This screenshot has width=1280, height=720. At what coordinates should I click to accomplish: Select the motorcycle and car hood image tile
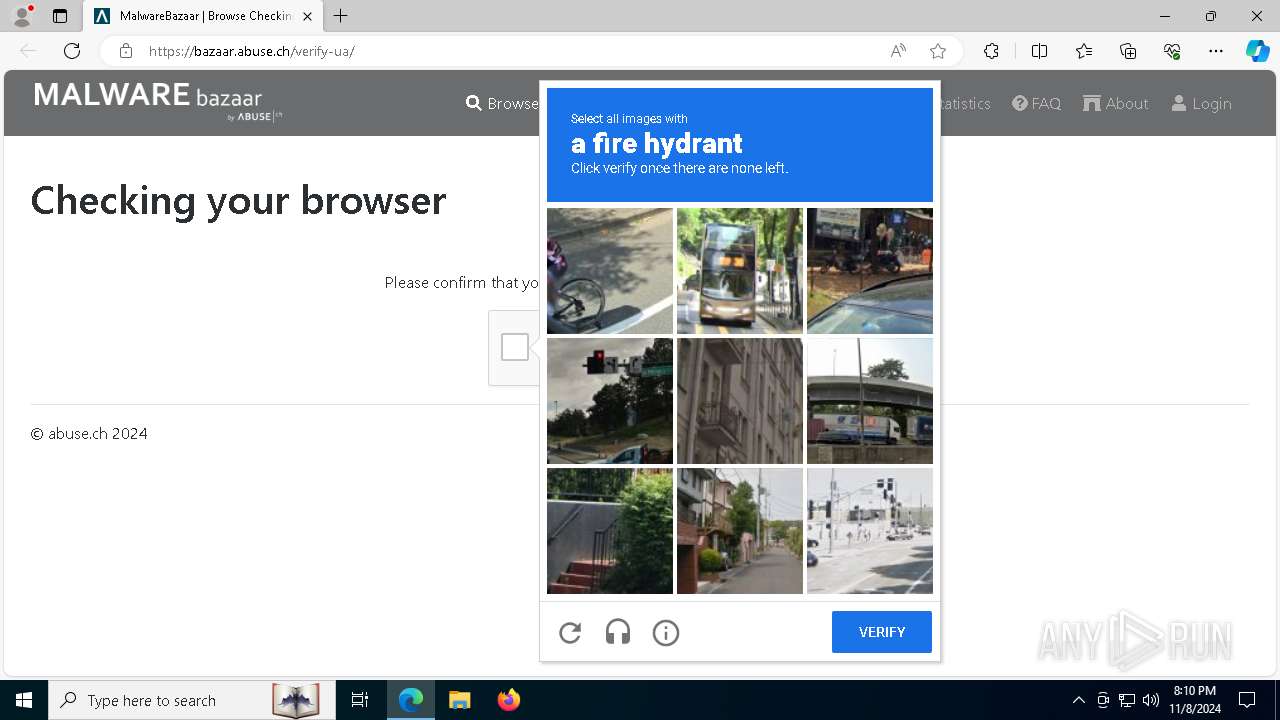pos(870,271)
